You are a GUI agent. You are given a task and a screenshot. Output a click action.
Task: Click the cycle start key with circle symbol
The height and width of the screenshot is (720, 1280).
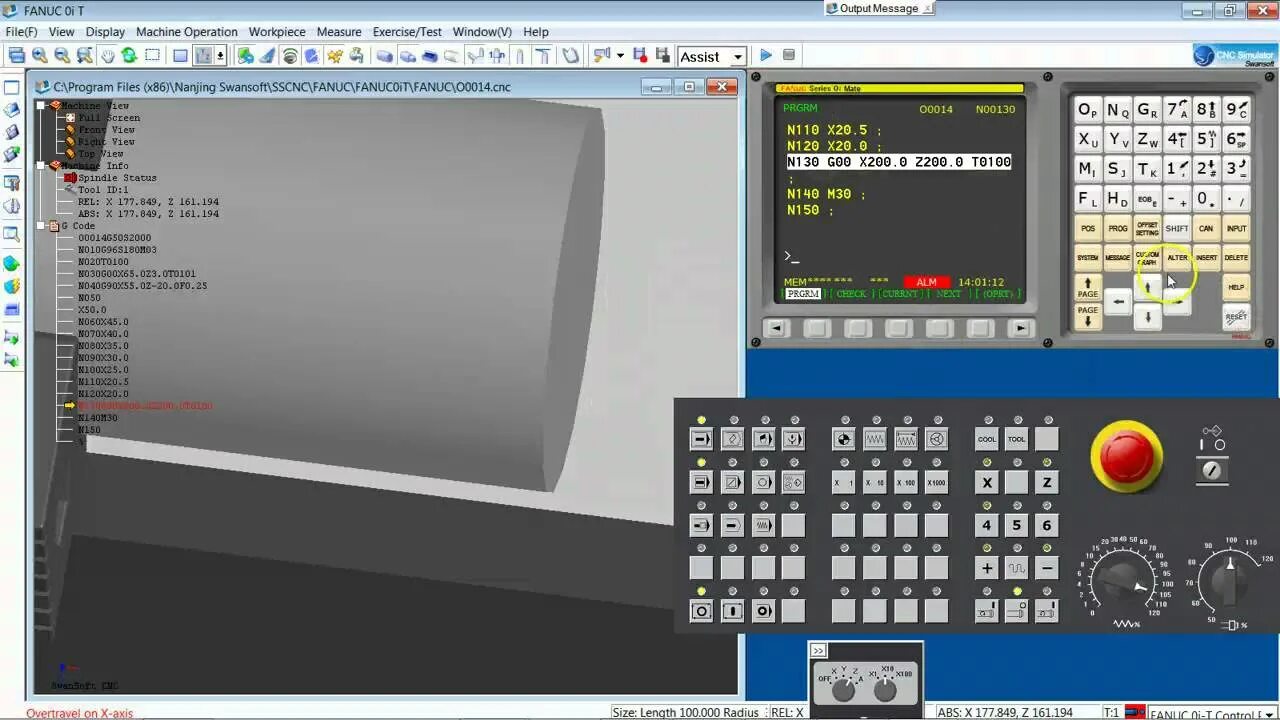coord(701,611)
